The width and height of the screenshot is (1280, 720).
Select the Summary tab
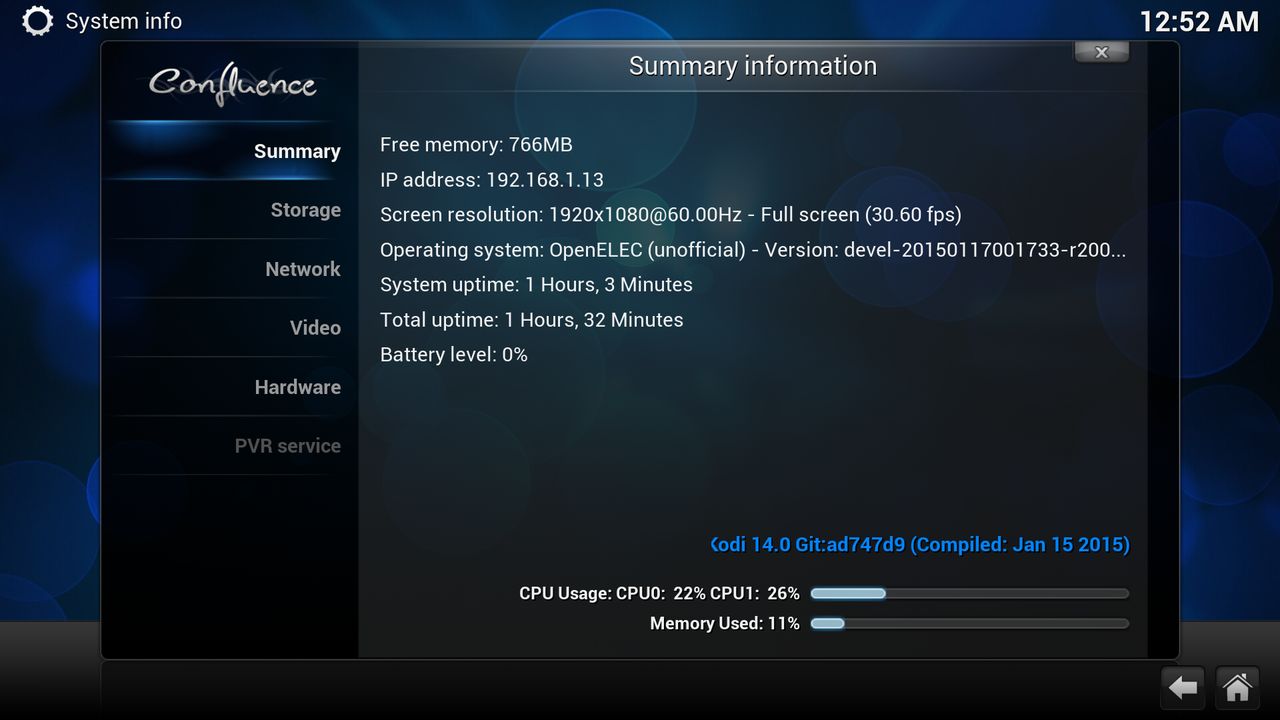click(x=296, y=151)
